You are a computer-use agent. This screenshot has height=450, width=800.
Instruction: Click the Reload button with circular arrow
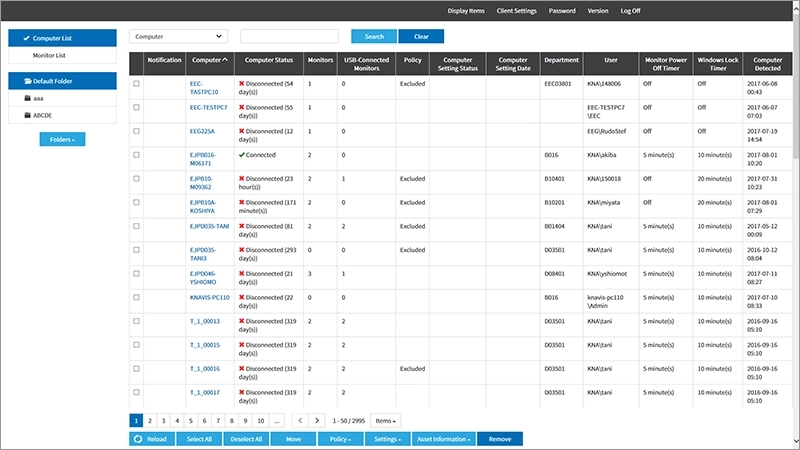coord(152,439)
